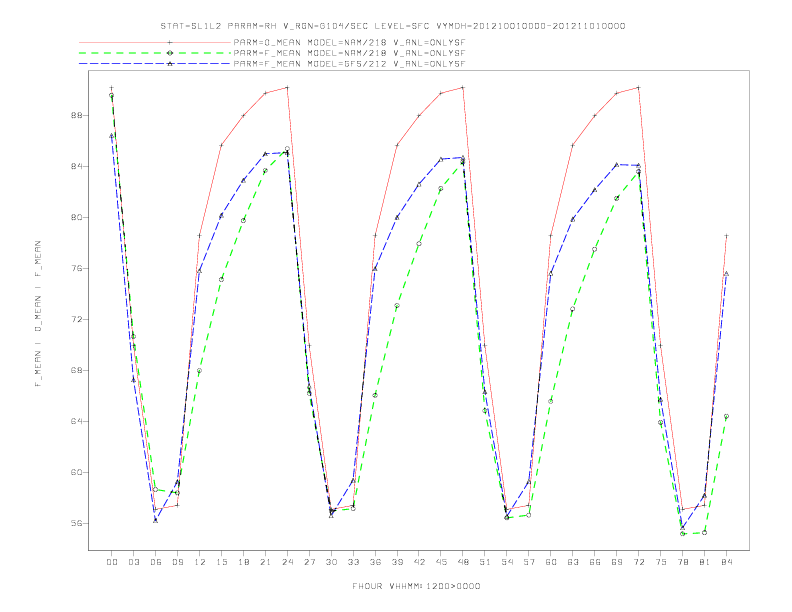Click x-axis forecast hour label 36

pos(375,562)
